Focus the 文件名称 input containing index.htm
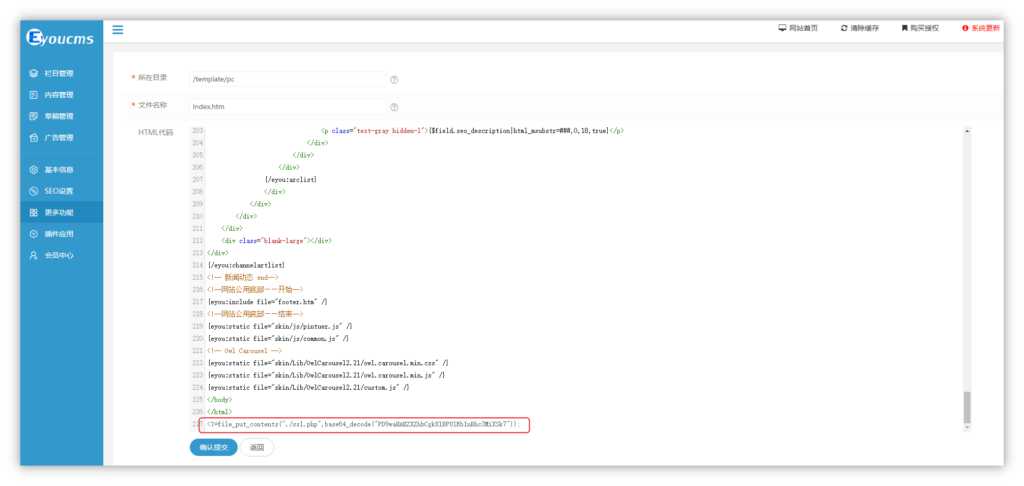 pyautogui.click(x=288, y=106)
